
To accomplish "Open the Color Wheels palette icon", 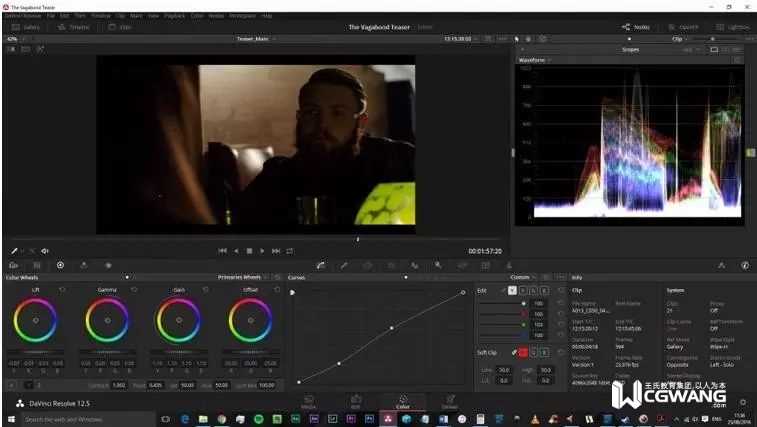I will pos(60,265).
